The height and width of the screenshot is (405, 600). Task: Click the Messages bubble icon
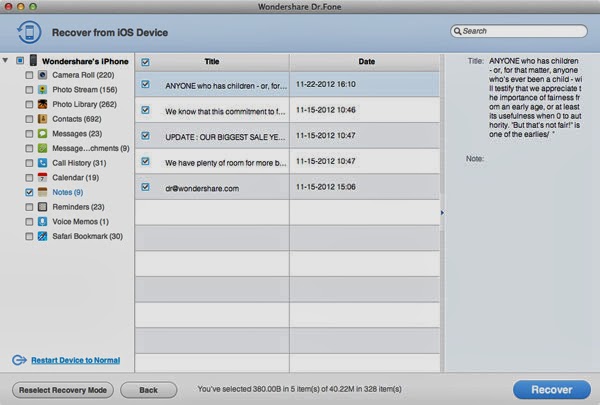click(x=42, y=134)
